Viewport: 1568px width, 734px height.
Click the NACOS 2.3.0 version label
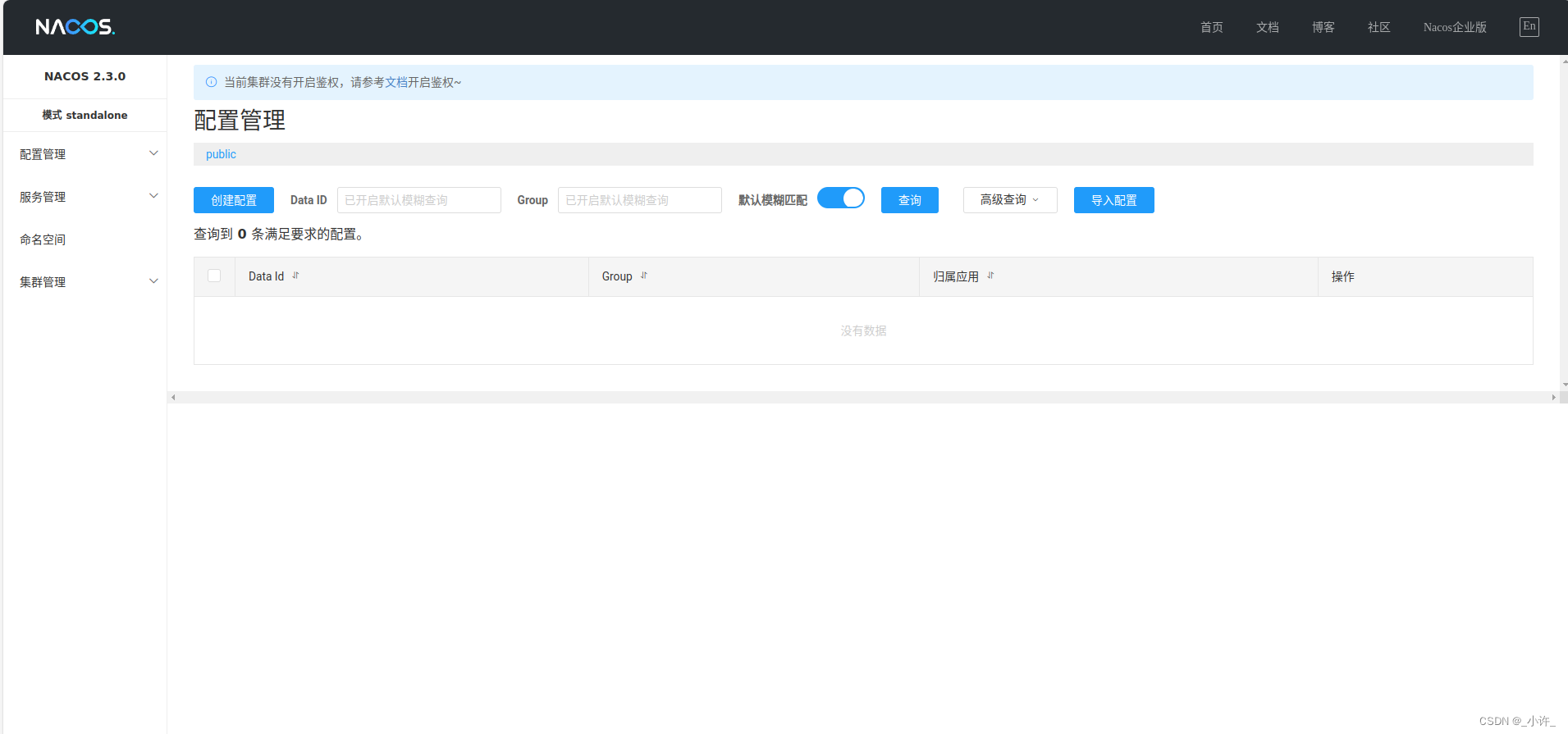tap(85, 76)
